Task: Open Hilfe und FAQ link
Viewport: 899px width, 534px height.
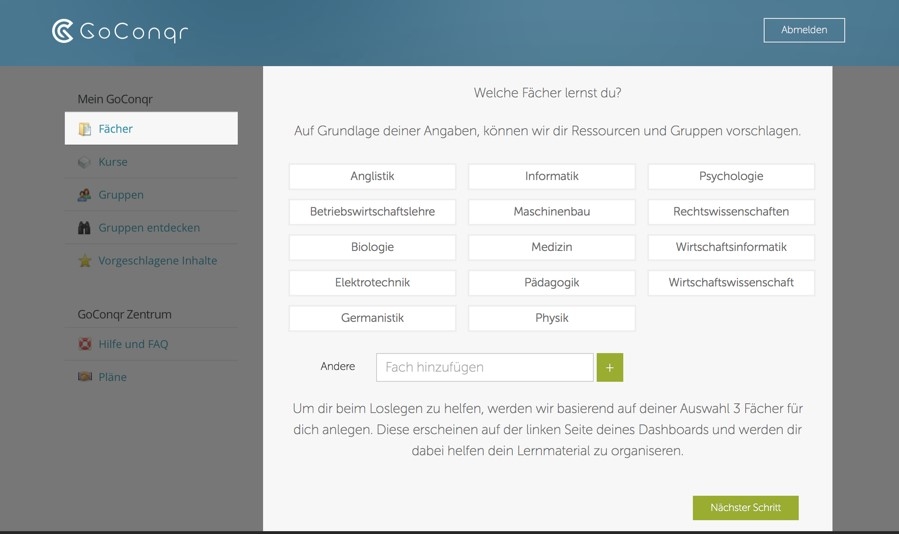Action: click(133, 344)
